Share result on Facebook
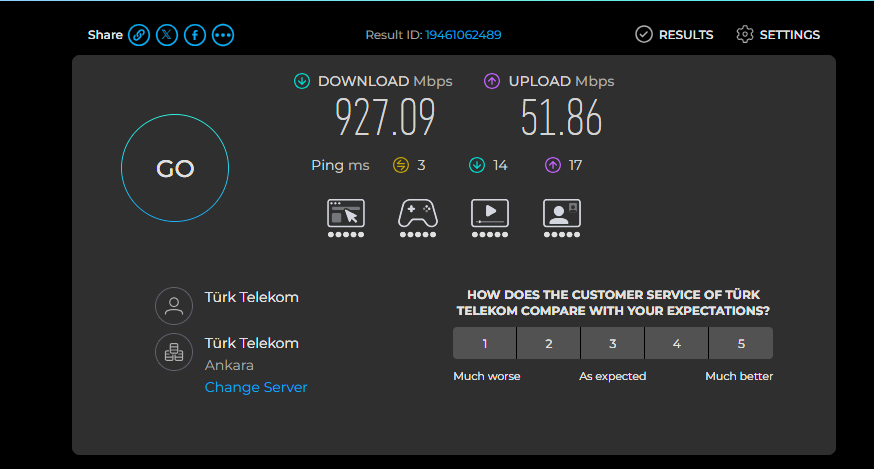Viewport: 874px width, 469px height. tap(195, 35)
